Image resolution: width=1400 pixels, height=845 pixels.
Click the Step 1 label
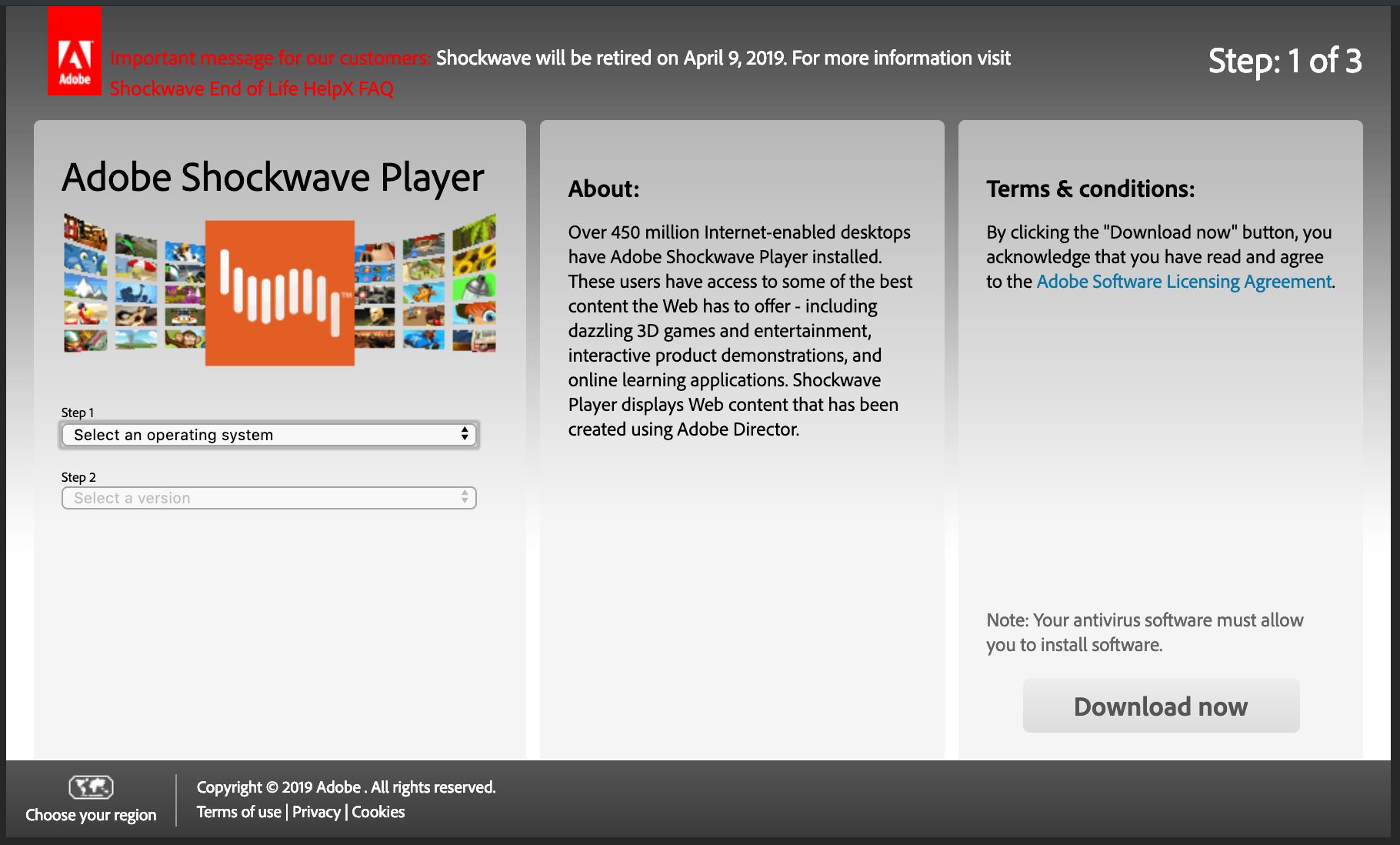[78, 412]
